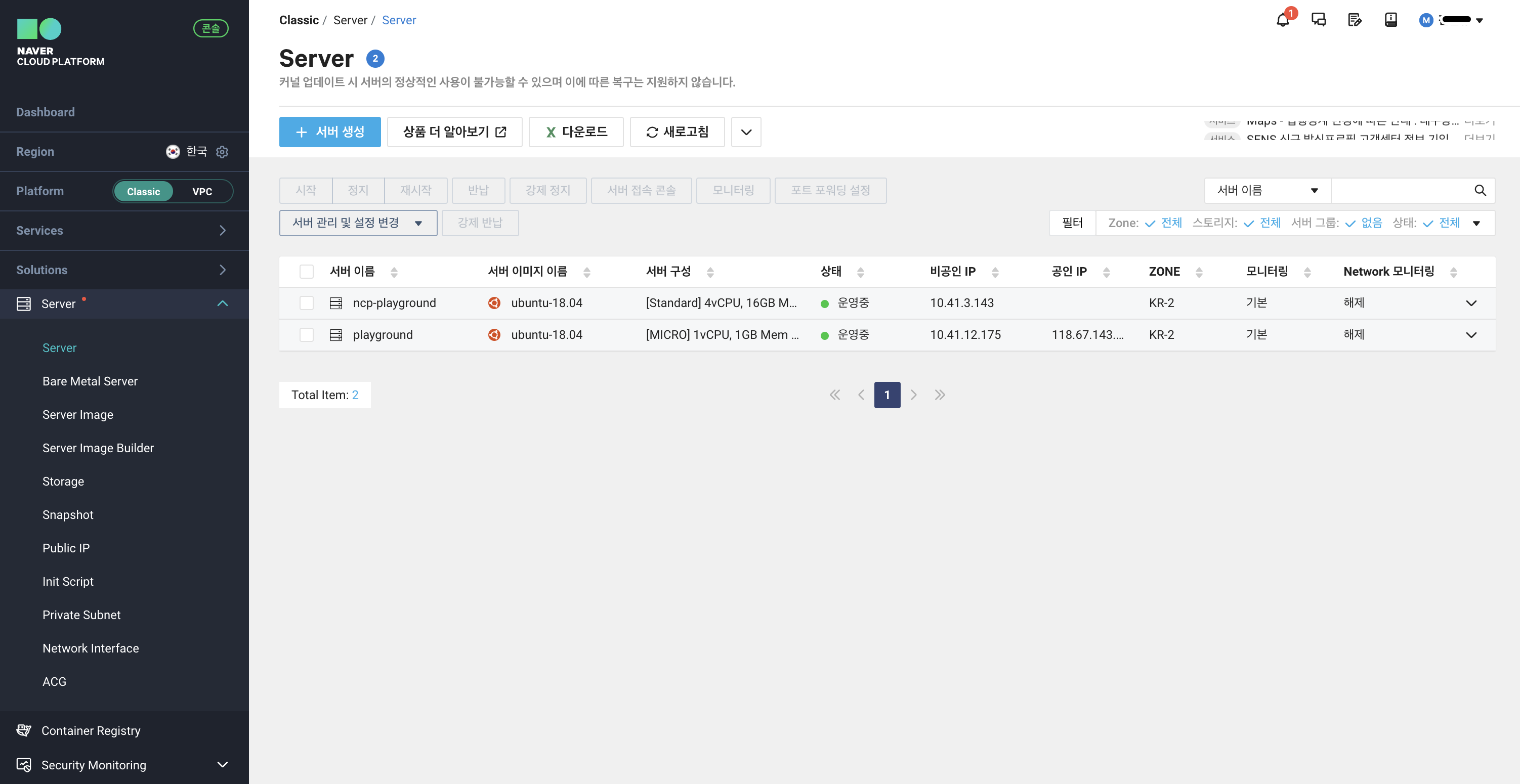This screenshot has width=1520, height=784.
Task: Click the chat support icon in header
Action: click(x=1318, y=20)
